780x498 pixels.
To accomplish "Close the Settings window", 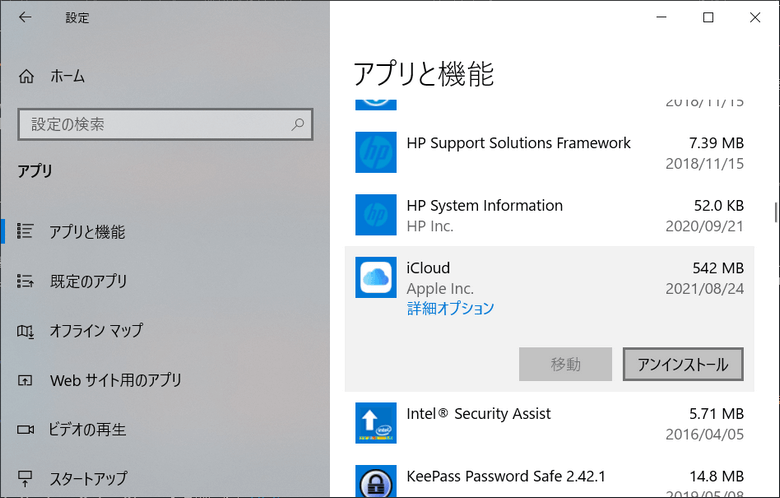I will coord(755,17).
